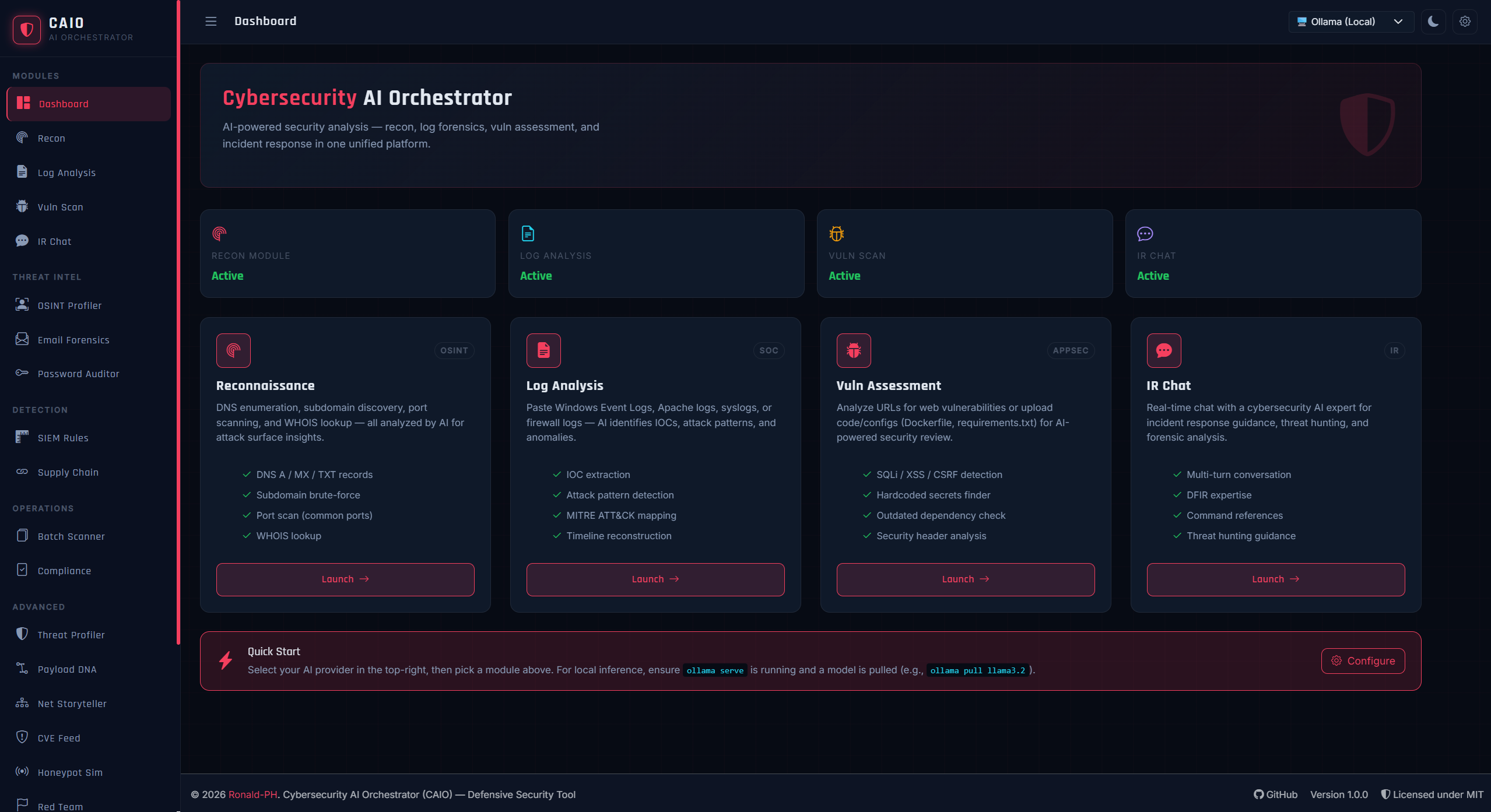Viewport: 1491px width, 812px height.
Task: Click 'Threat hunting guidance' feature text
Action: tap(1241, 536)
